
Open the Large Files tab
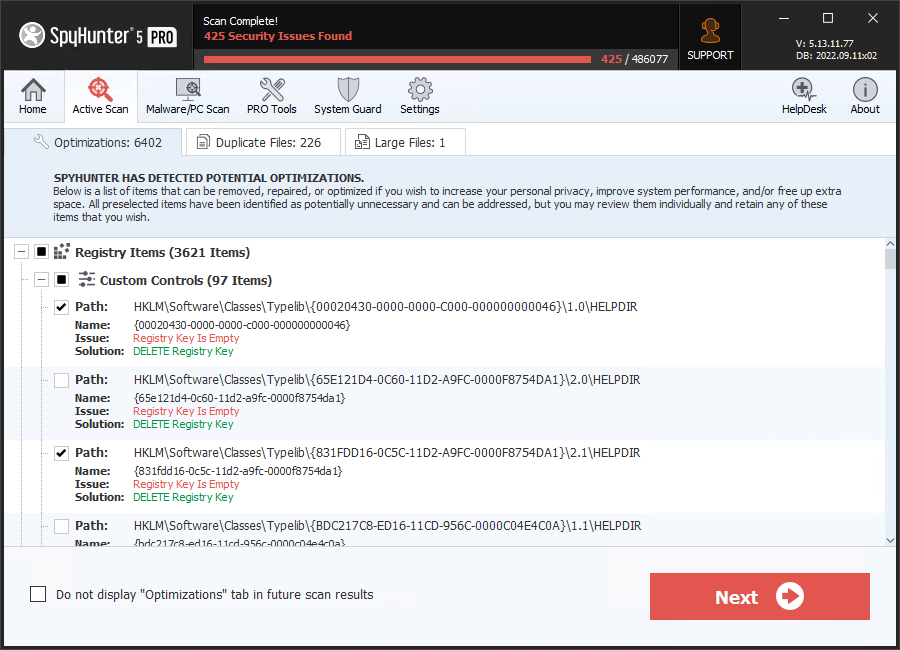click(404, 141)
